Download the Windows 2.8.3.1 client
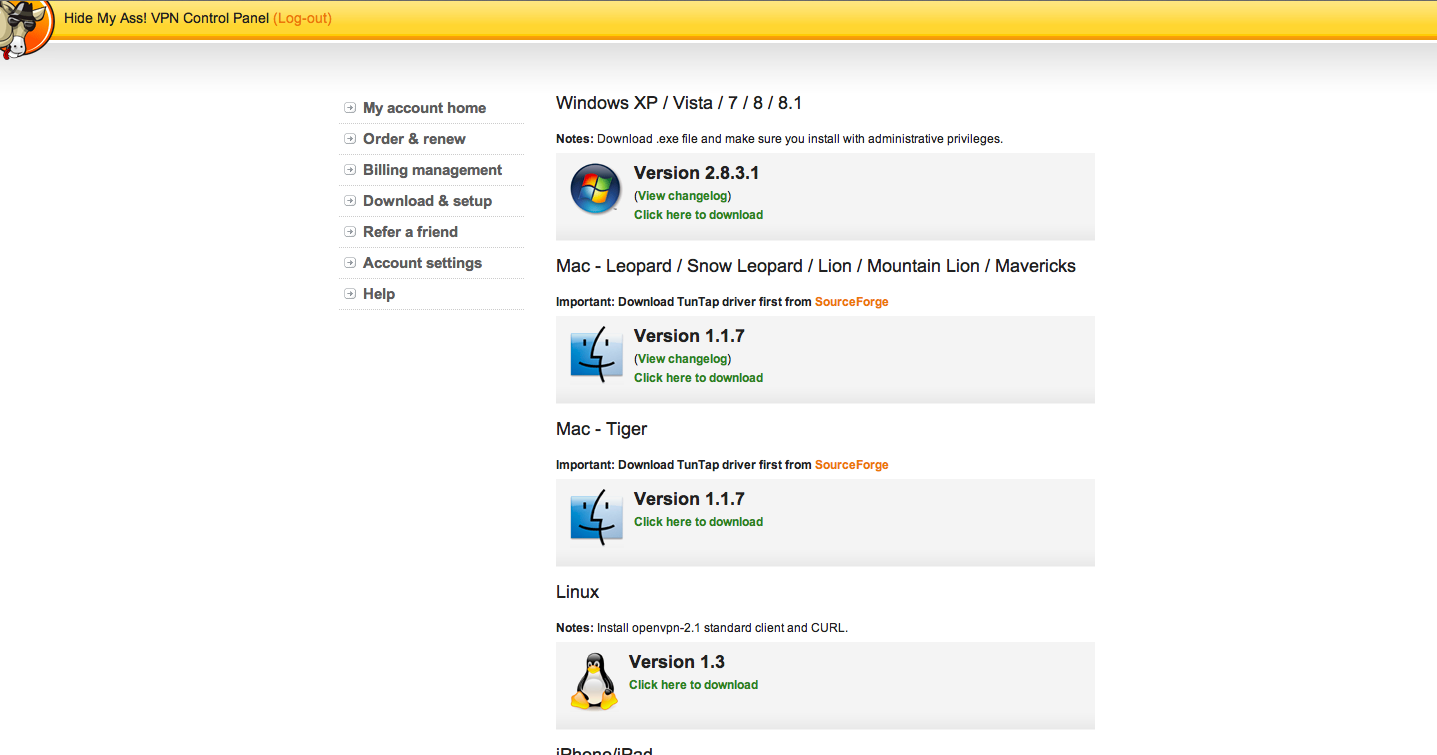 tap(698, 215)
